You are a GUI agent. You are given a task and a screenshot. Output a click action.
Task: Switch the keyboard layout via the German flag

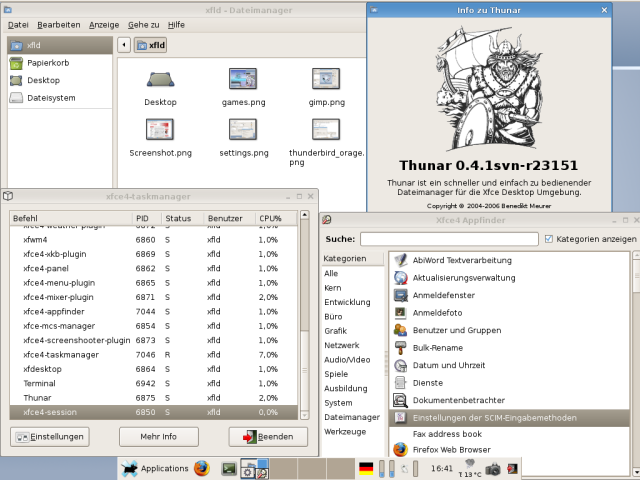[366, 469]
